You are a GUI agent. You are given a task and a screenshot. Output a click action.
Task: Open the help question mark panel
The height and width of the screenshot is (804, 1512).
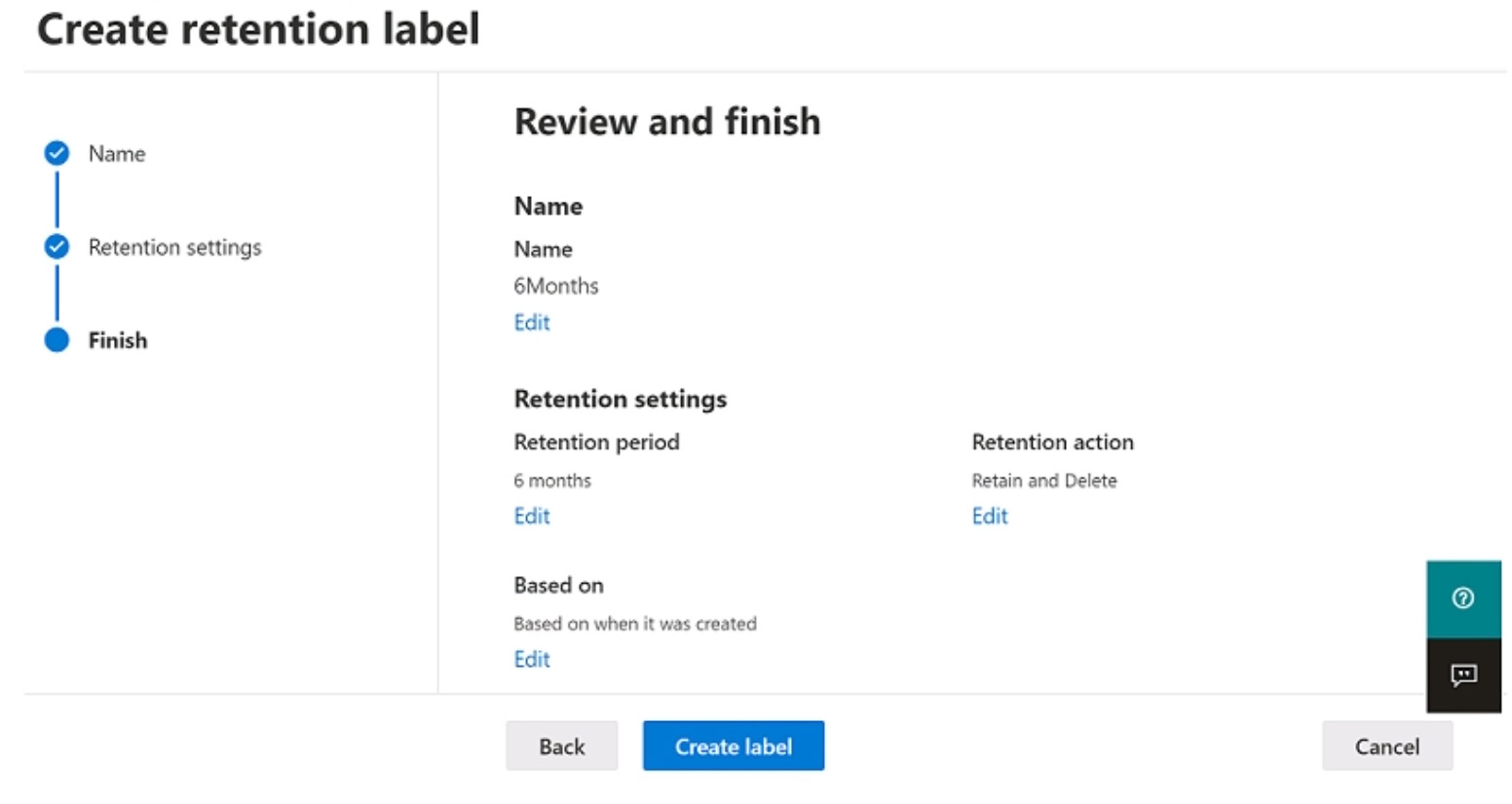pyautogui.click(x=1462, y=598)
